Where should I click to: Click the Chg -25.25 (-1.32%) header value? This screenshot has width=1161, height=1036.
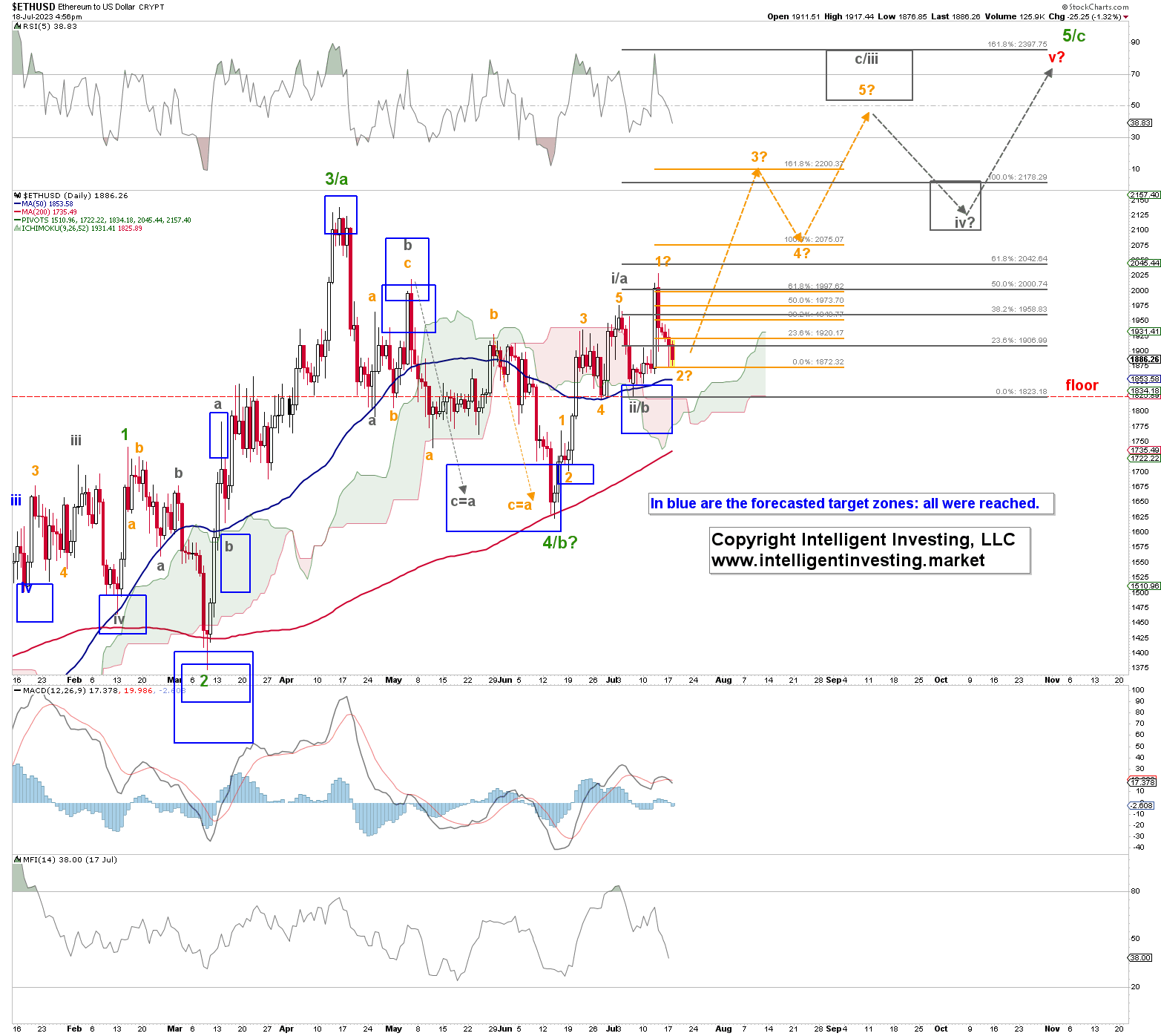(x=1088, y=16)
